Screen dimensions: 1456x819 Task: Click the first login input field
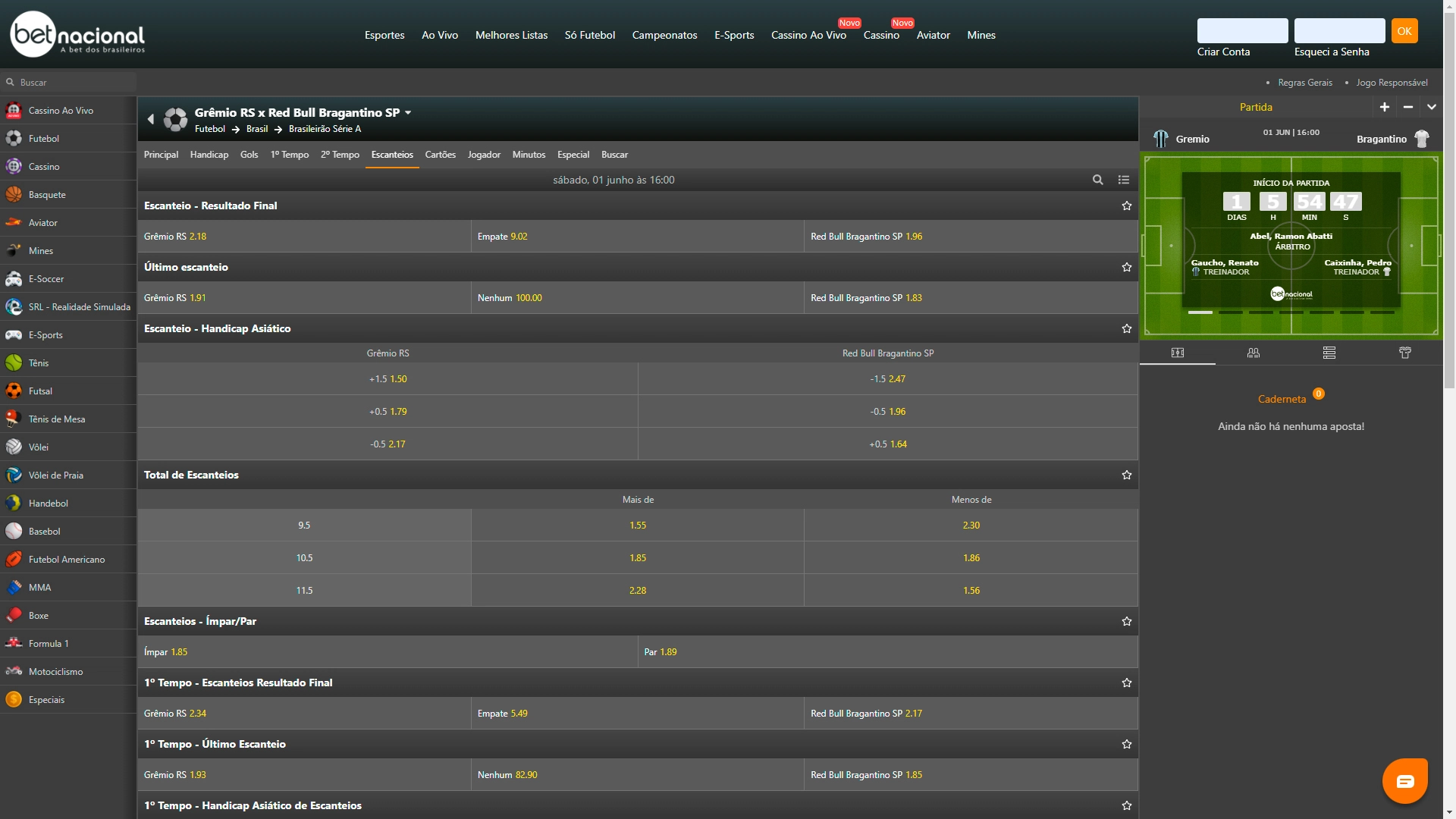(x=1242, y=31)
